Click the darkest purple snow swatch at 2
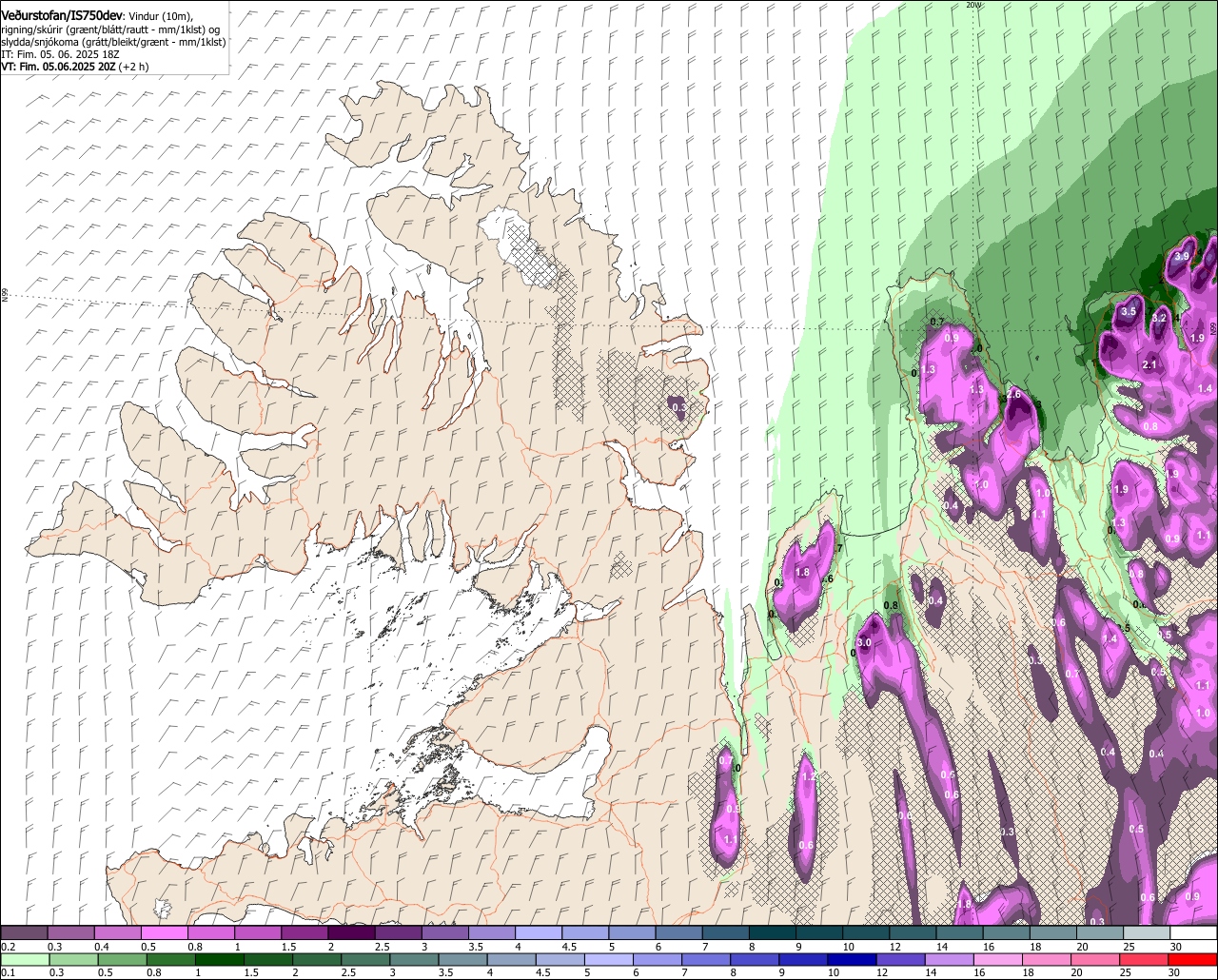Screen dimensions: 1218x980 [351, 932]
